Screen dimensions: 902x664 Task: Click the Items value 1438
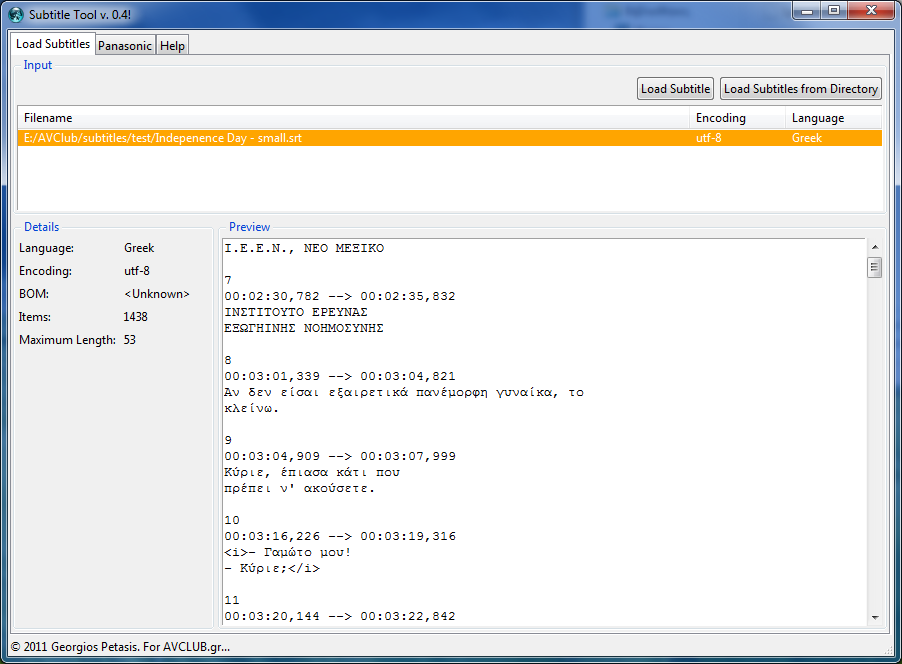tap(135, 317)
